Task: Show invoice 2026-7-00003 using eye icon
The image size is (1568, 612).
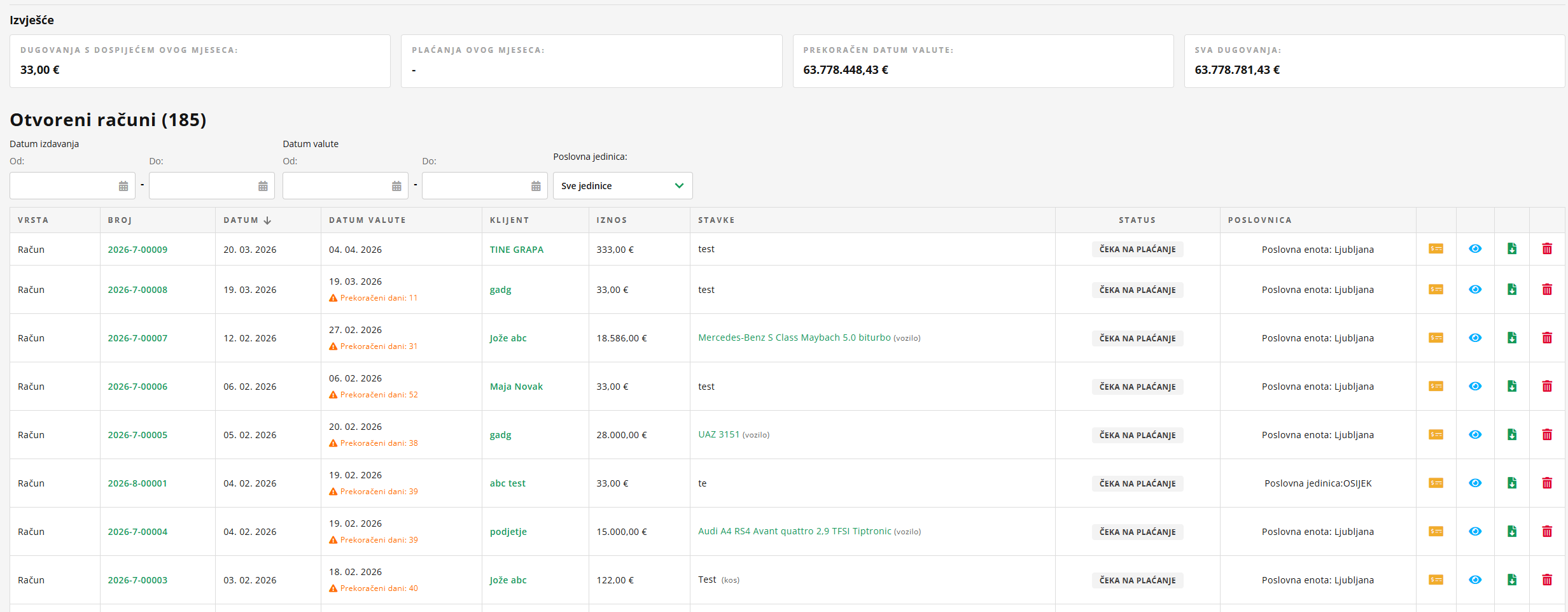Action: 1475,580
